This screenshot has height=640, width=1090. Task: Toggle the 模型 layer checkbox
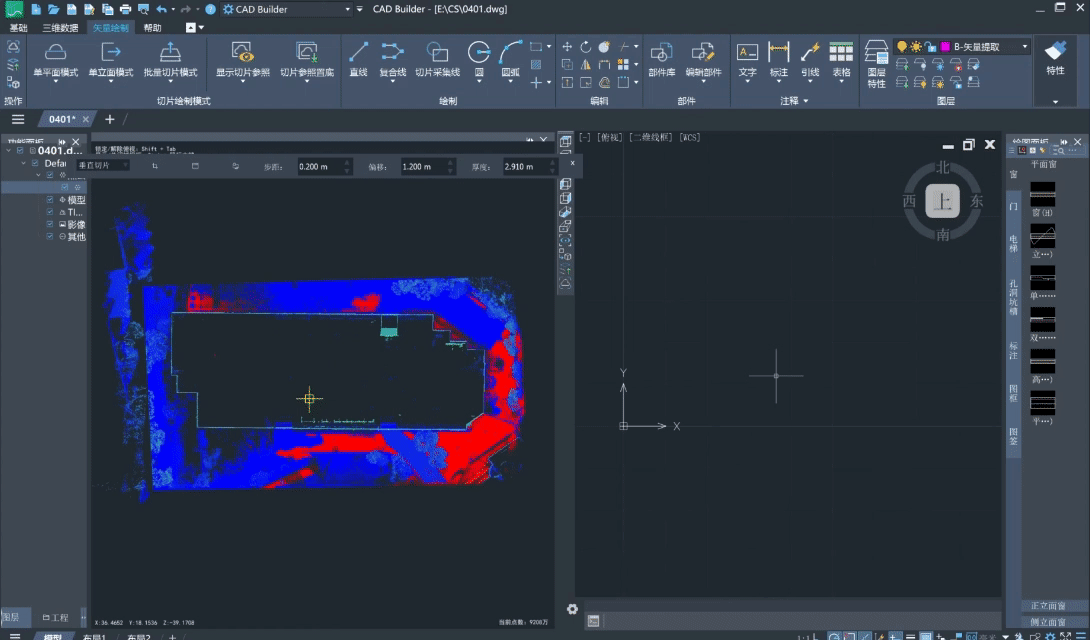[x=50, y=200]
